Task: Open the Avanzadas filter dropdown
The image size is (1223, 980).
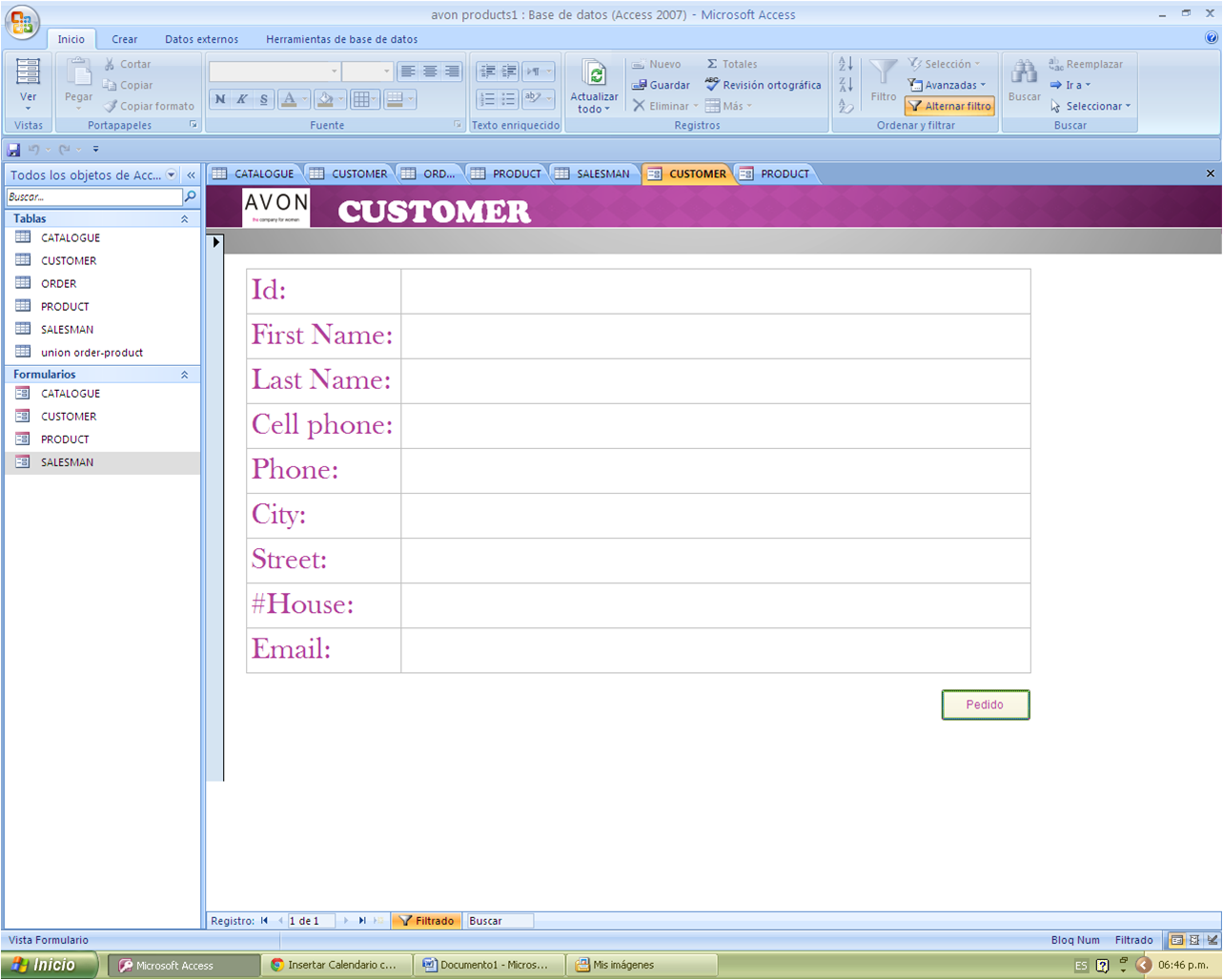Action: pyautogui.click(x=948, y=84)
